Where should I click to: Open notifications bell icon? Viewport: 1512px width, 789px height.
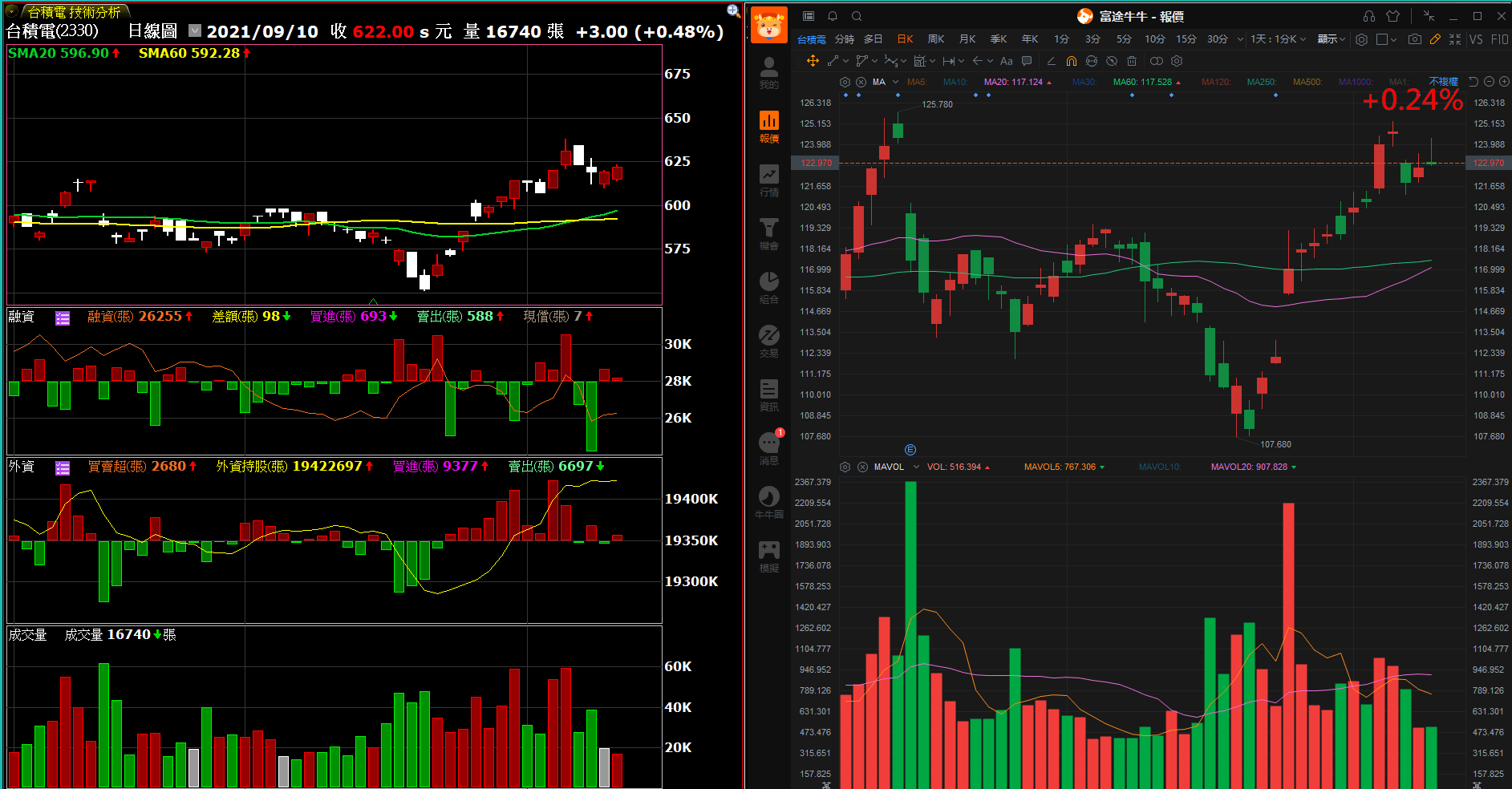coord(833,16)
